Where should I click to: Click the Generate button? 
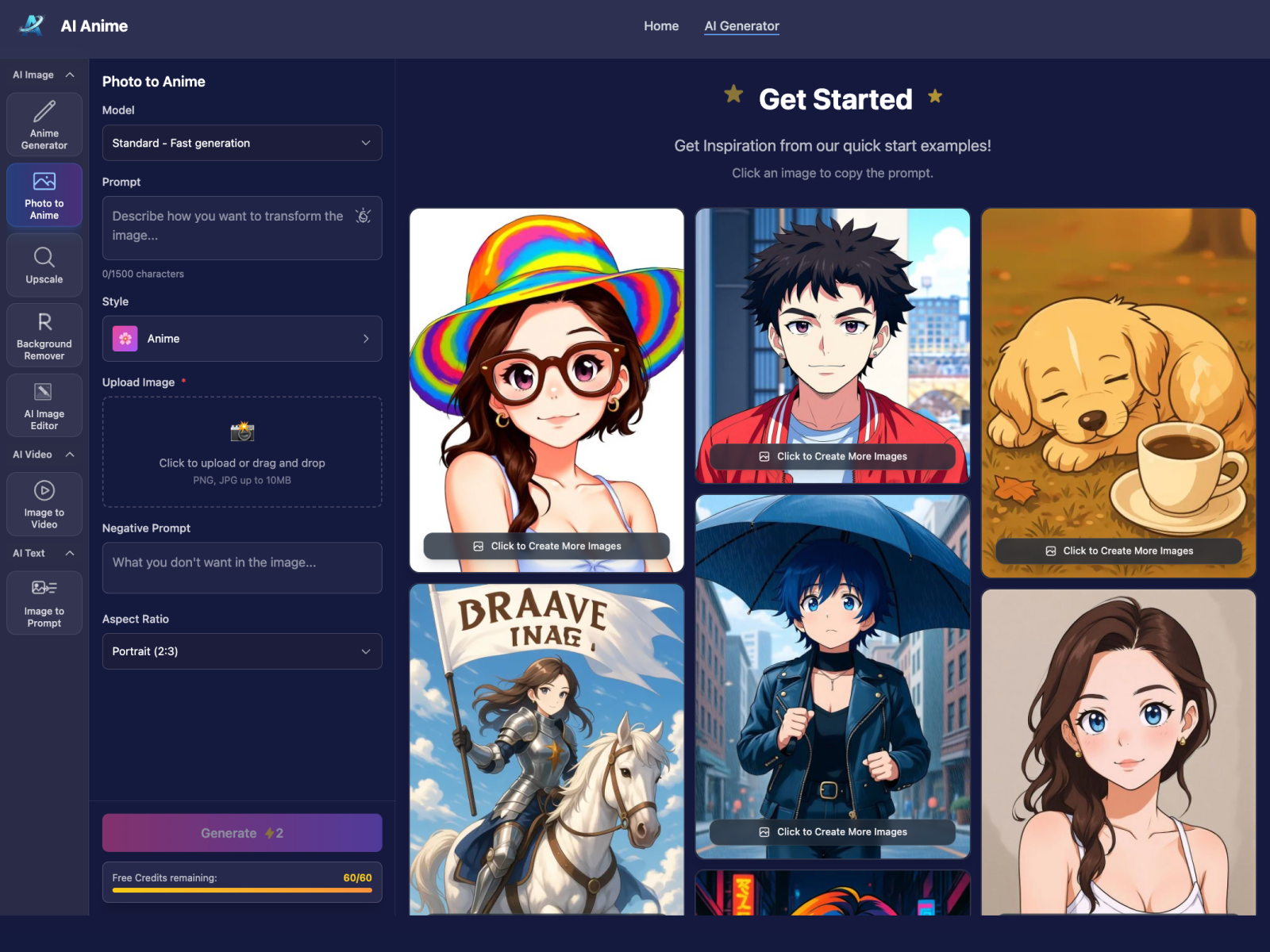click(241, 832)
